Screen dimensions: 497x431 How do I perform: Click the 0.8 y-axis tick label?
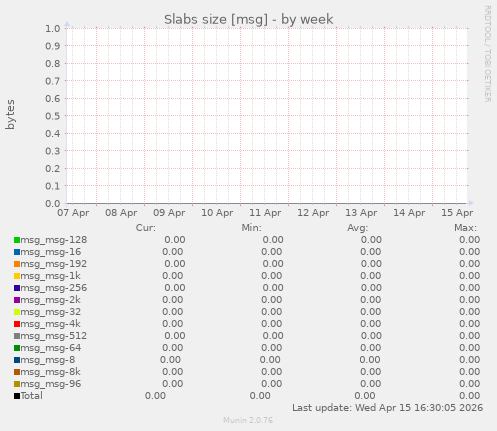pyautogui.click(x=53, y=64)
